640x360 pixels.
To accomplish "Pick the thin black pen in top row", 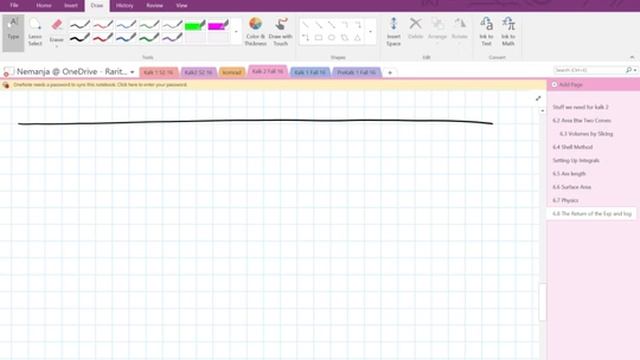I will (x=80, y=25).
